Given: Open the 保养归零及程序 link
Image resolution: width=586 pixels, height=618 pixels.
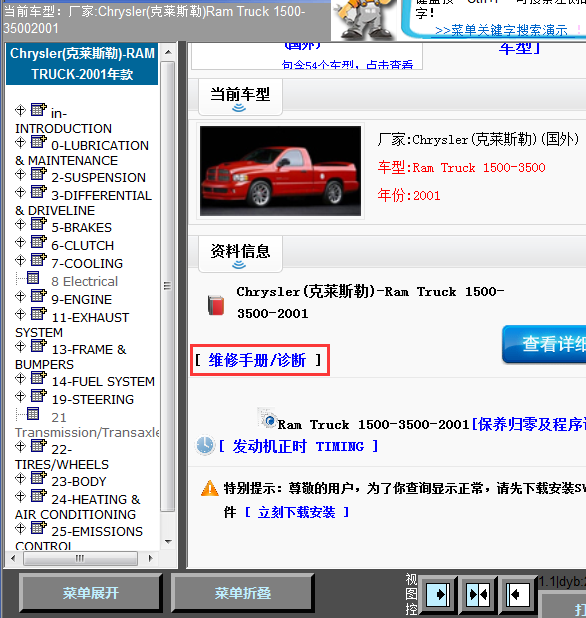Looking at the screenshot, I should 528,424.
